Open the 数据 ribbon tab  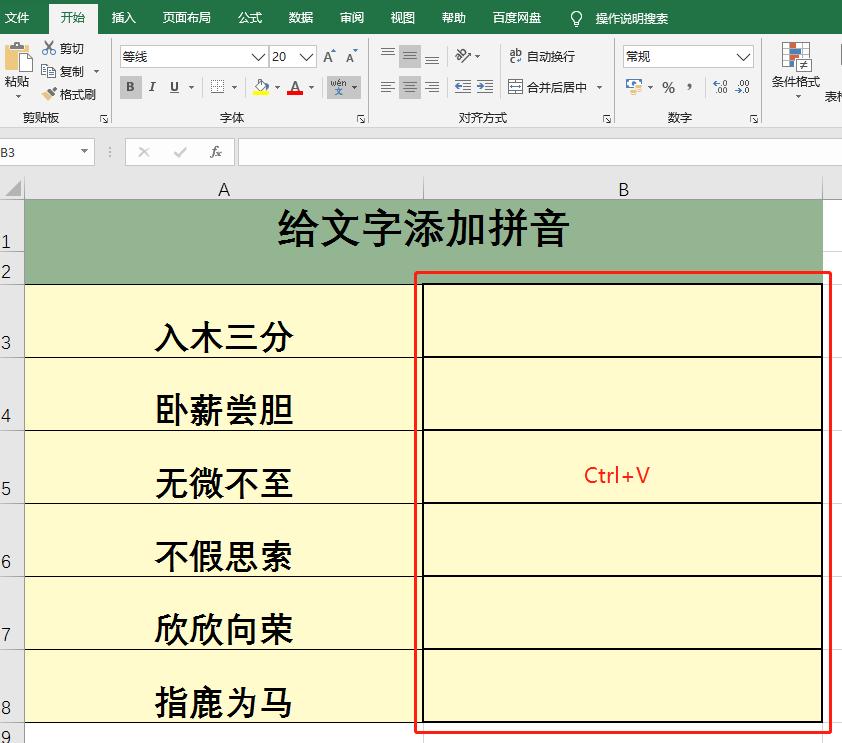(299, 17)
